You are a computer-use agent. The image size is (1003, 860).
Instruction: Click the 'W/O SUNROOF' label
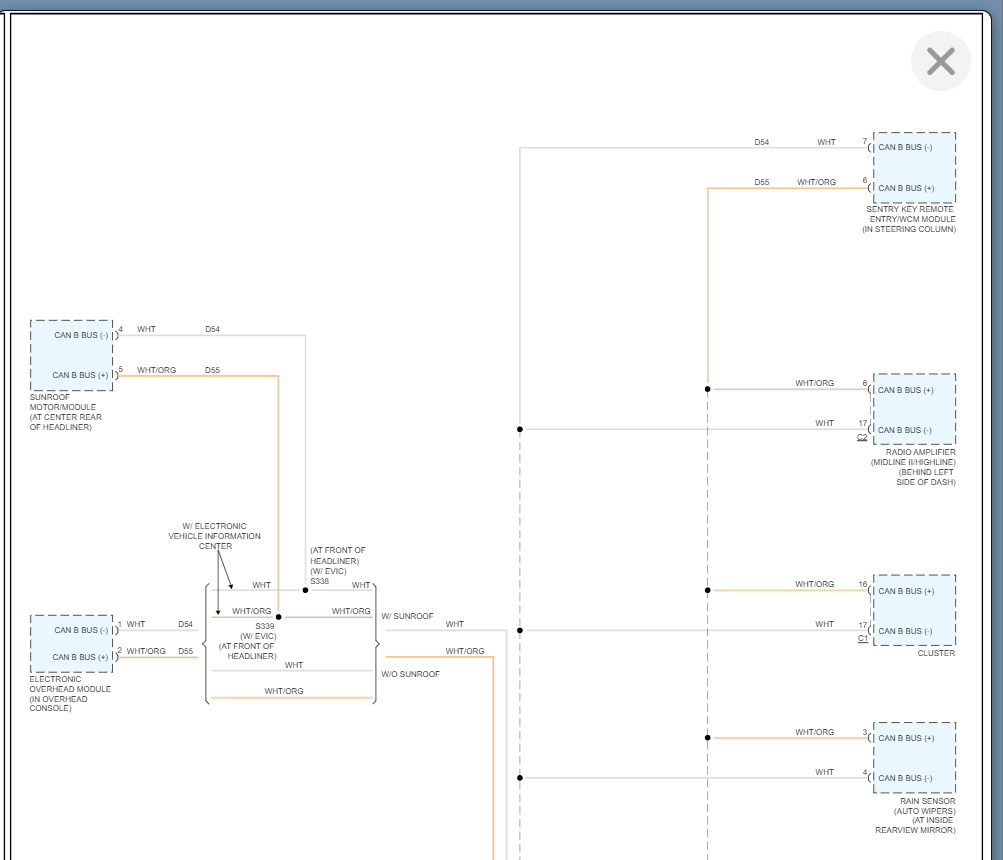410,674
